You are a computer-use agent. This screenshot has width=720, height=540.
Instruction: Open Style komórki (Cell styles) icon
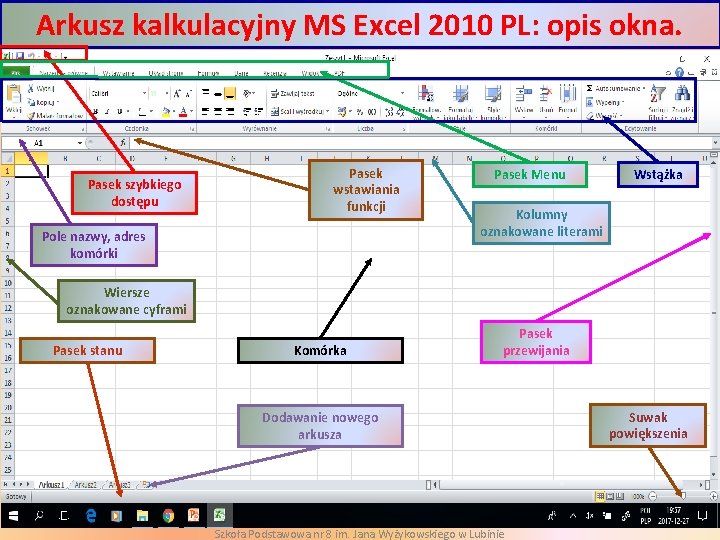tap(493, 94)
